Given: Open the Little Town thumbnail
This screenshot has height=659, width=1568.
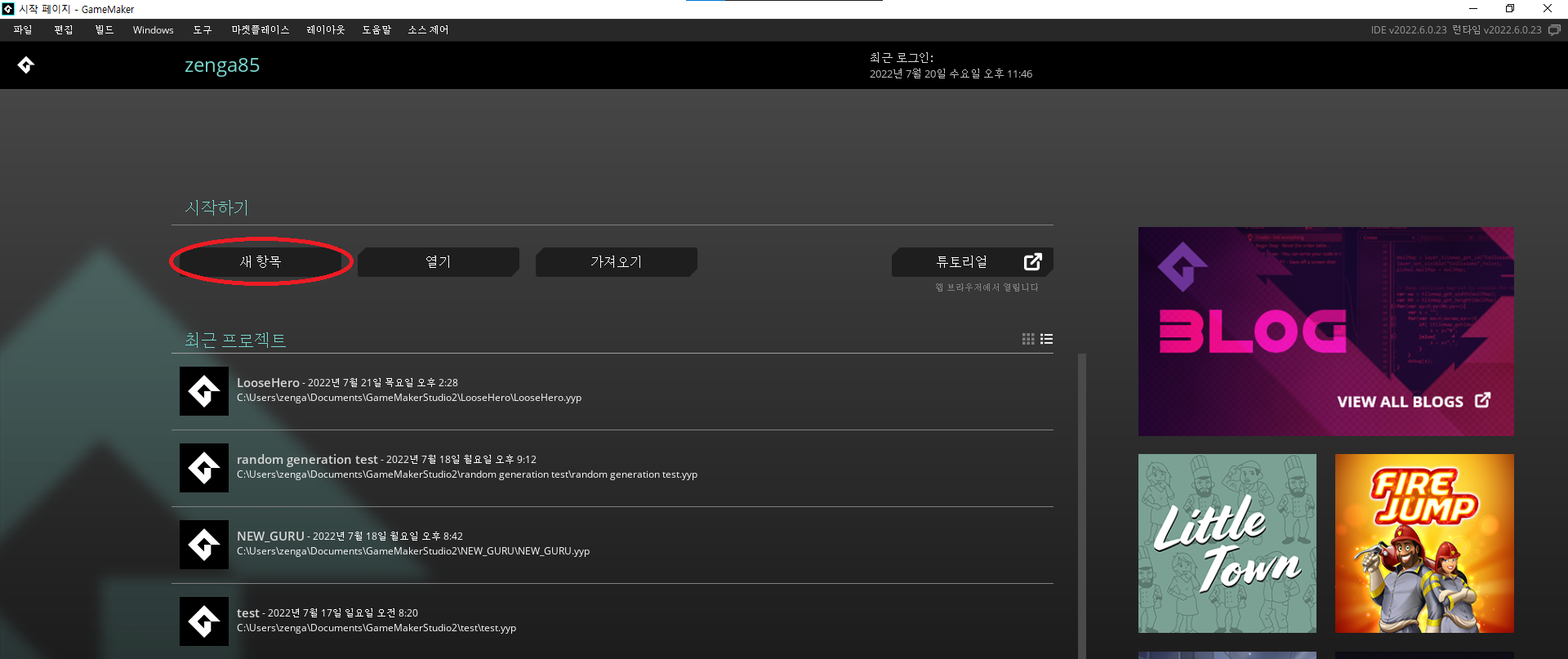Looking at the screenshot, I should [x=1227, y=543].
